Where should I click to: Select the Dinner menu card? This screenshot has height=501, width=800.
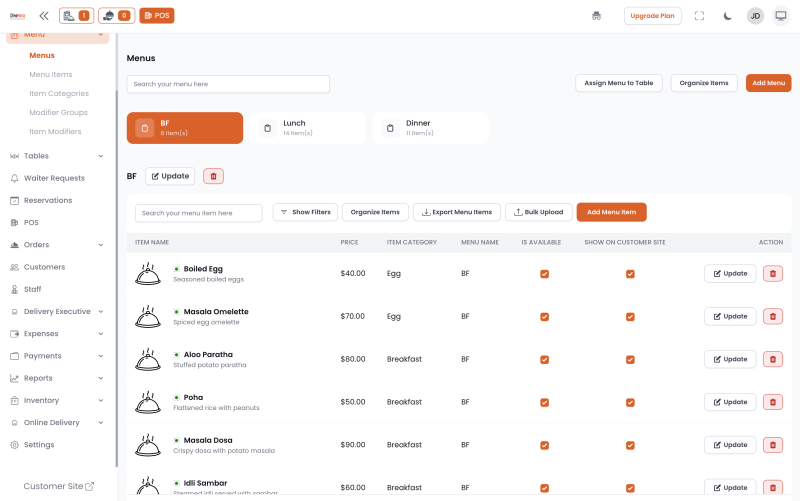tap(431, 128)
